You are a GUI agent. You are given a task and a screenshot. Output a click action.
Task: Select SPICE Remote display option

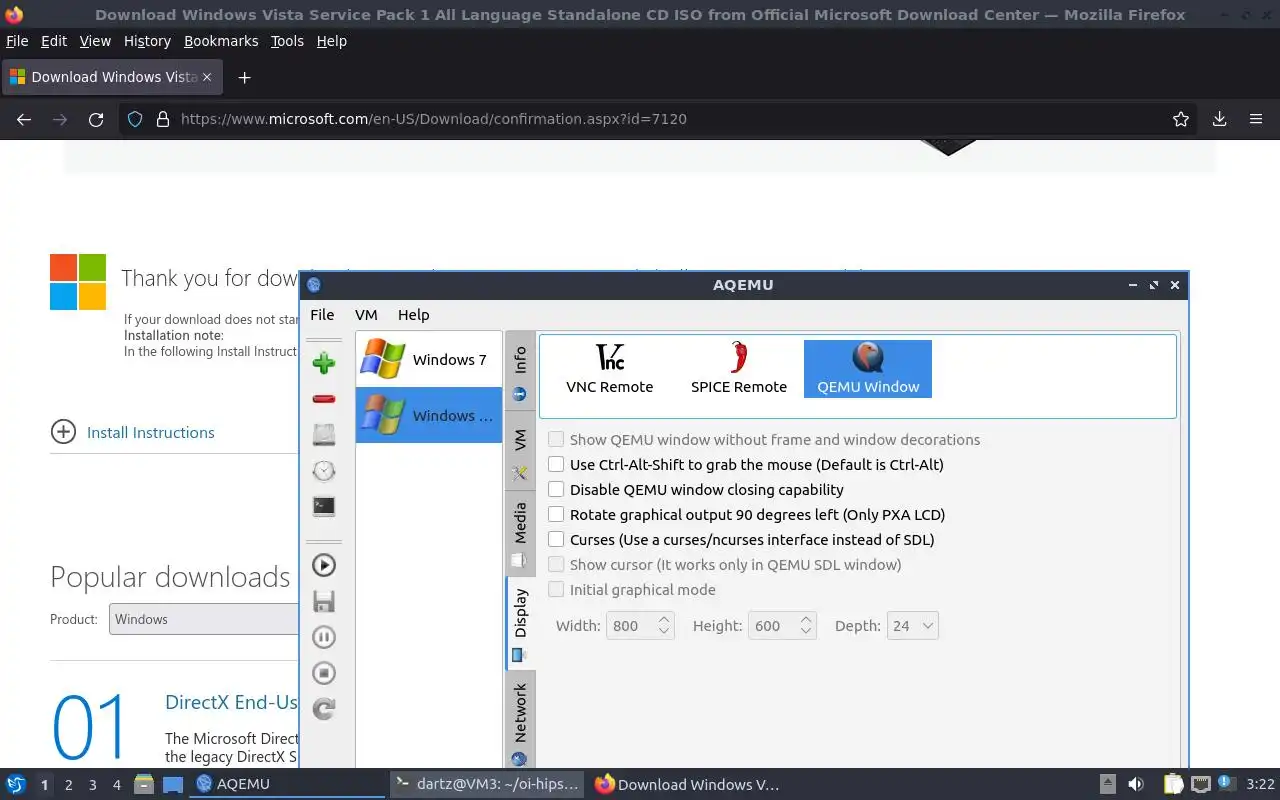coord(739,369)
